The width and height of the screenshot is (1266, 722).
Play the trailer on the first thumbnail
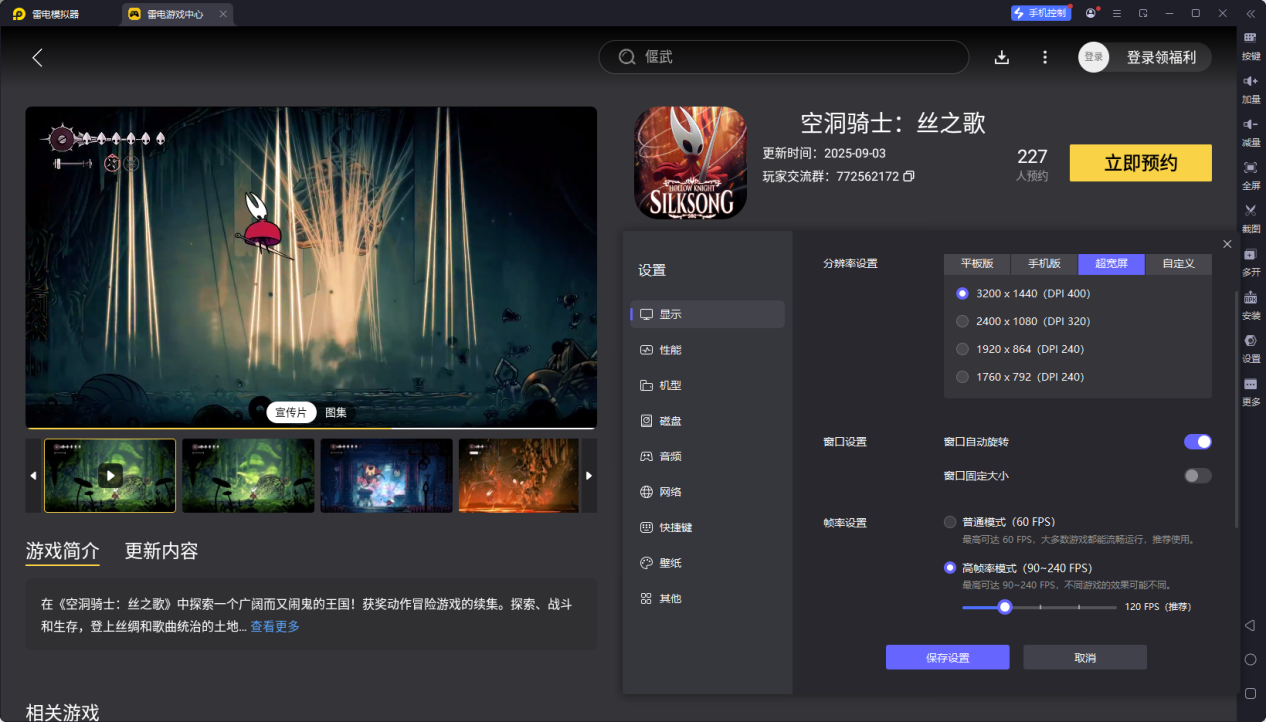(x=110, y=475)
